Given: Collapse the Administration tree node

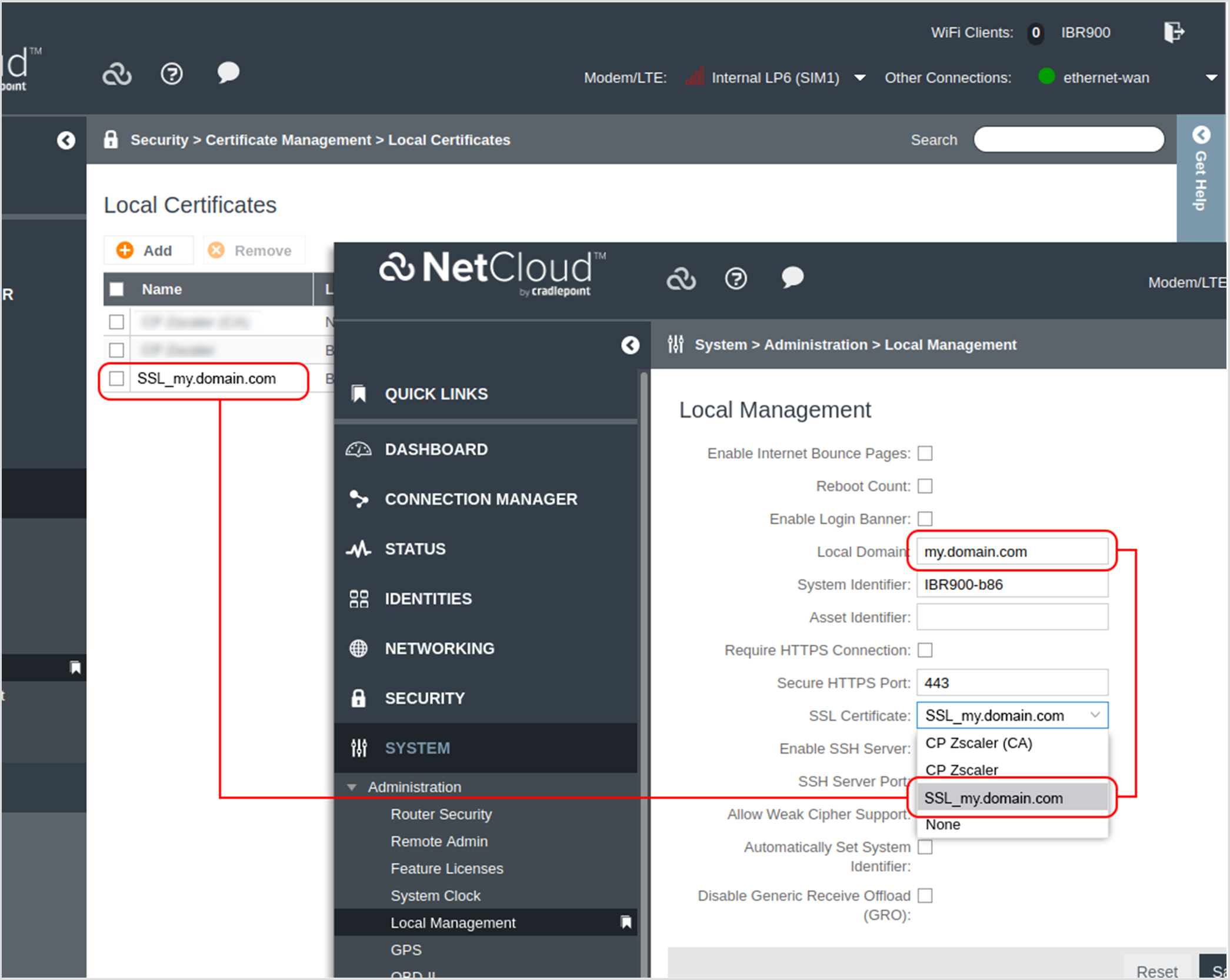Looking at the screenshot, I should point(352,787).
